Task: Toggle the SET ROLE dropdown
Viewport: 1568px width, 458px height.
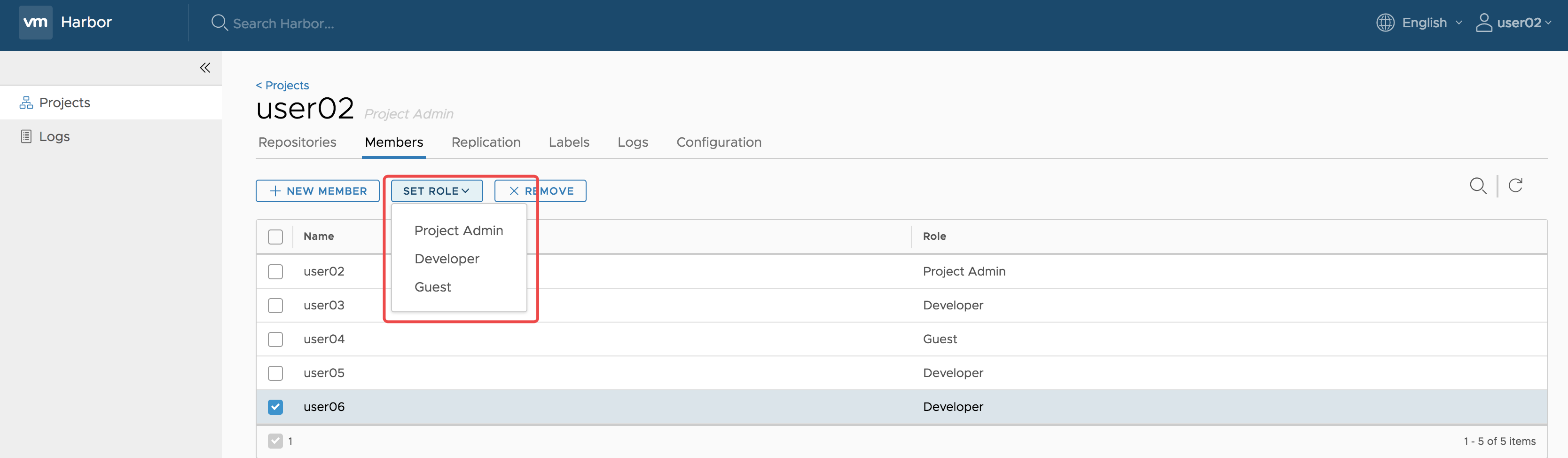Action: tap(437, 190)
